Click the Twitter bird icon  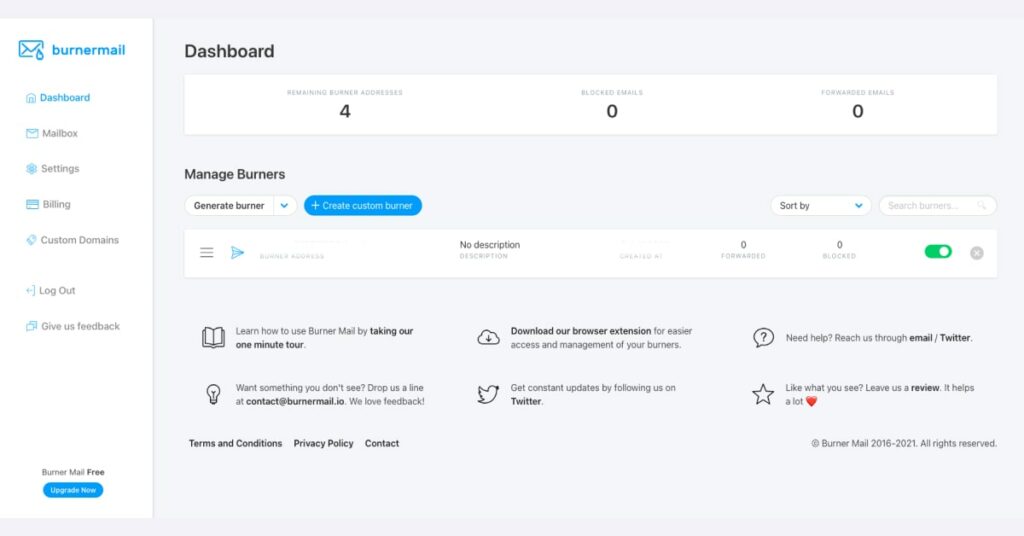[488, 394]
